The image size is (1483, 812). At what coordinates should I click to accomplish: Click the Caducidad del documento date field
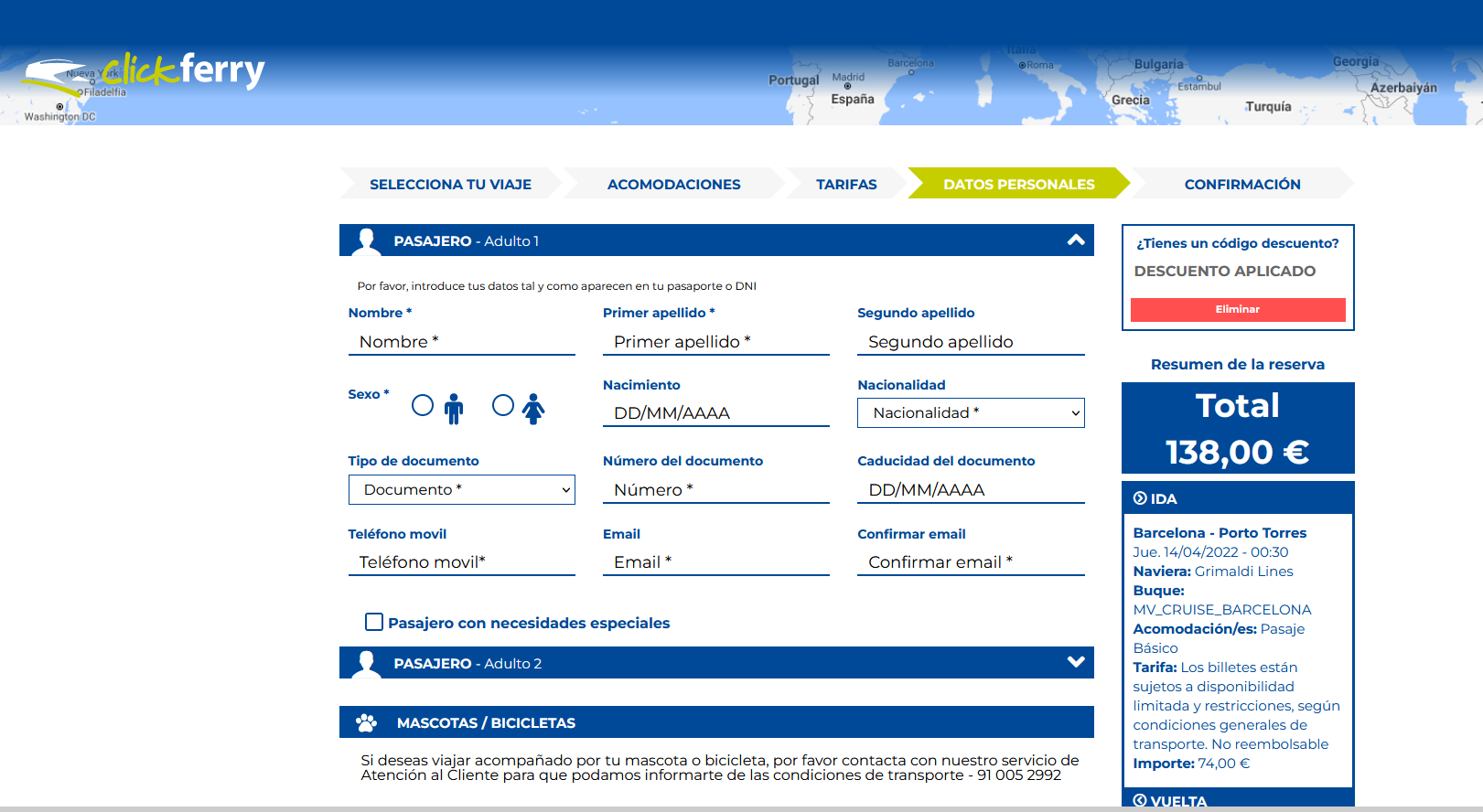[x=971, y=490]
